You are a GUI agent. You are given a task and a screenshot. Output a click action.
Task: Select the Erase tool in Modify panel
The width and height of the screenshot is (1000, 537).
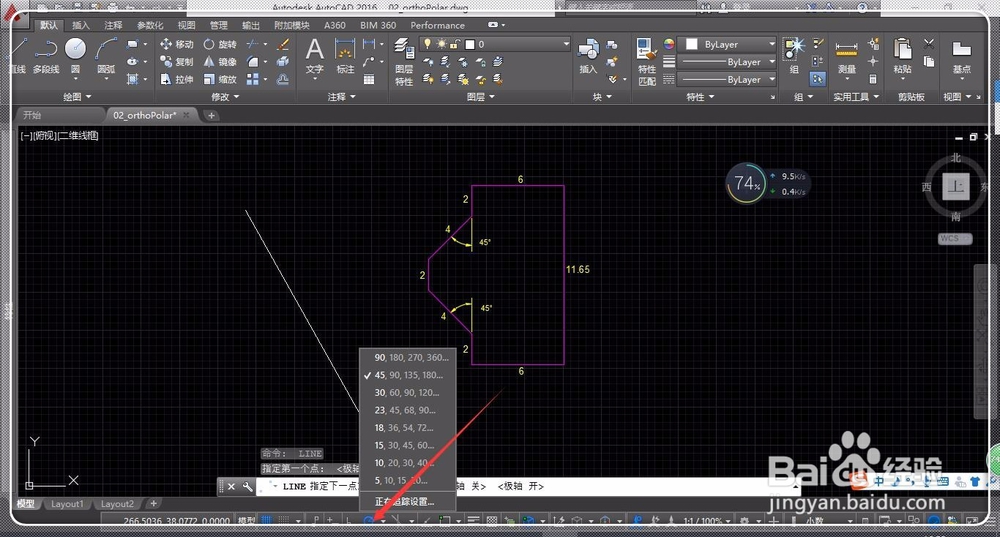pyautogui.click(x=283, y=44)
